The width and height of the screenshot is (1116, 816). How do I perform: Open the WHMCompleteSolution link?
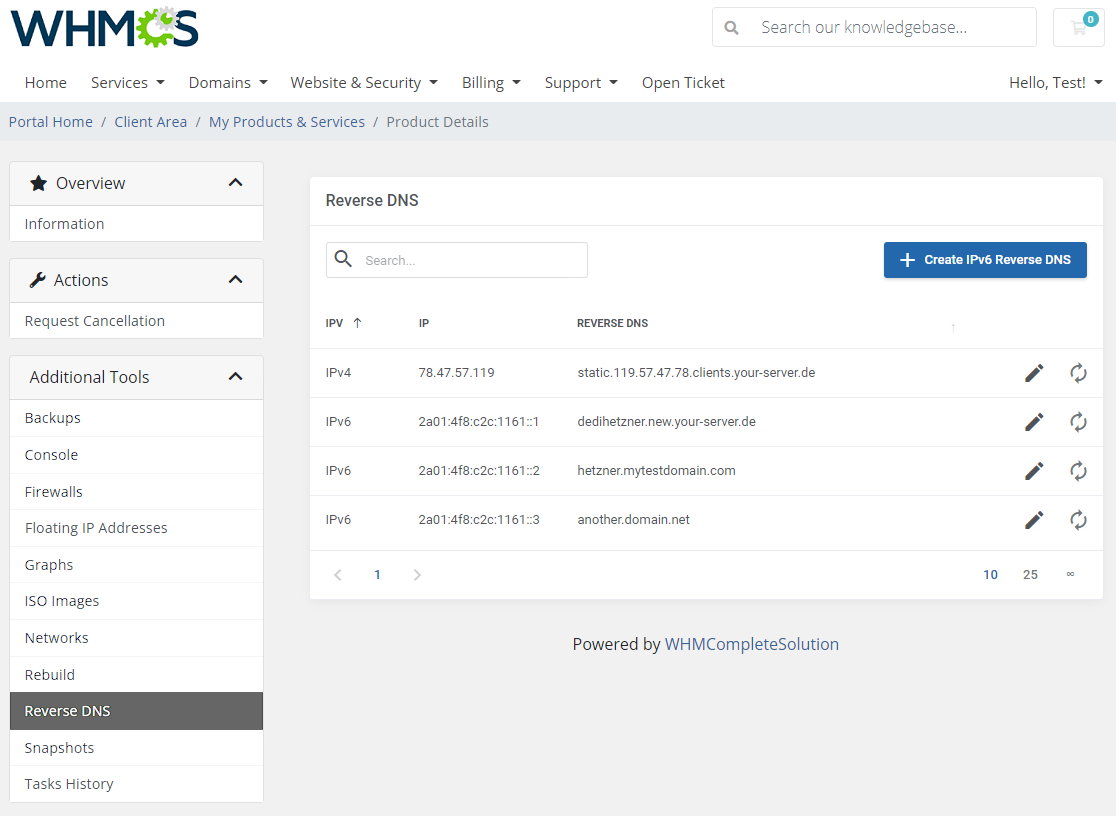(x=752, y=644)
